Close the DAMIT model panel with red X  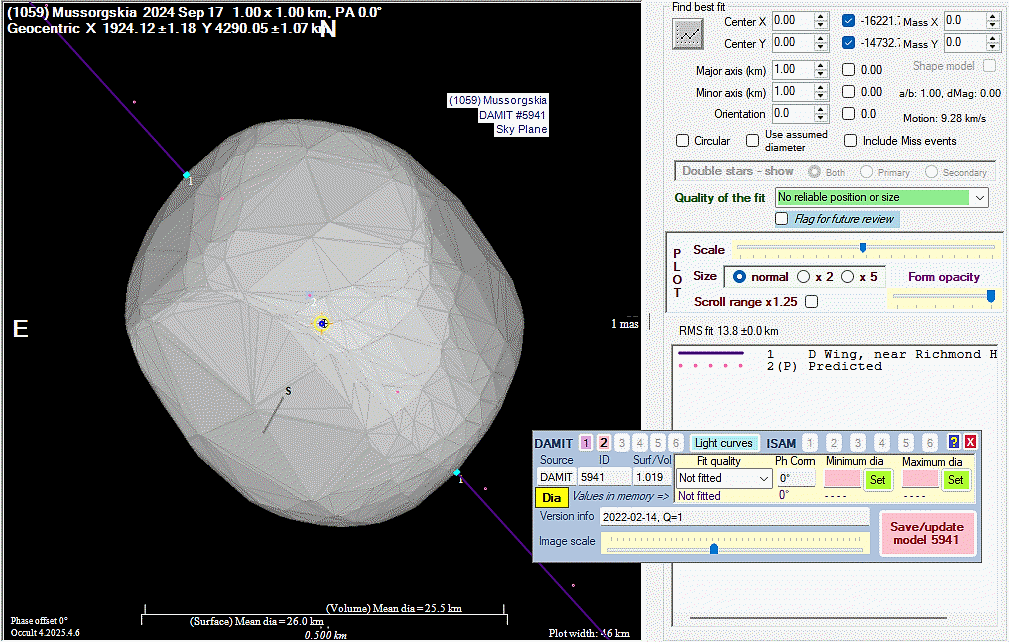tap(970, 442)
